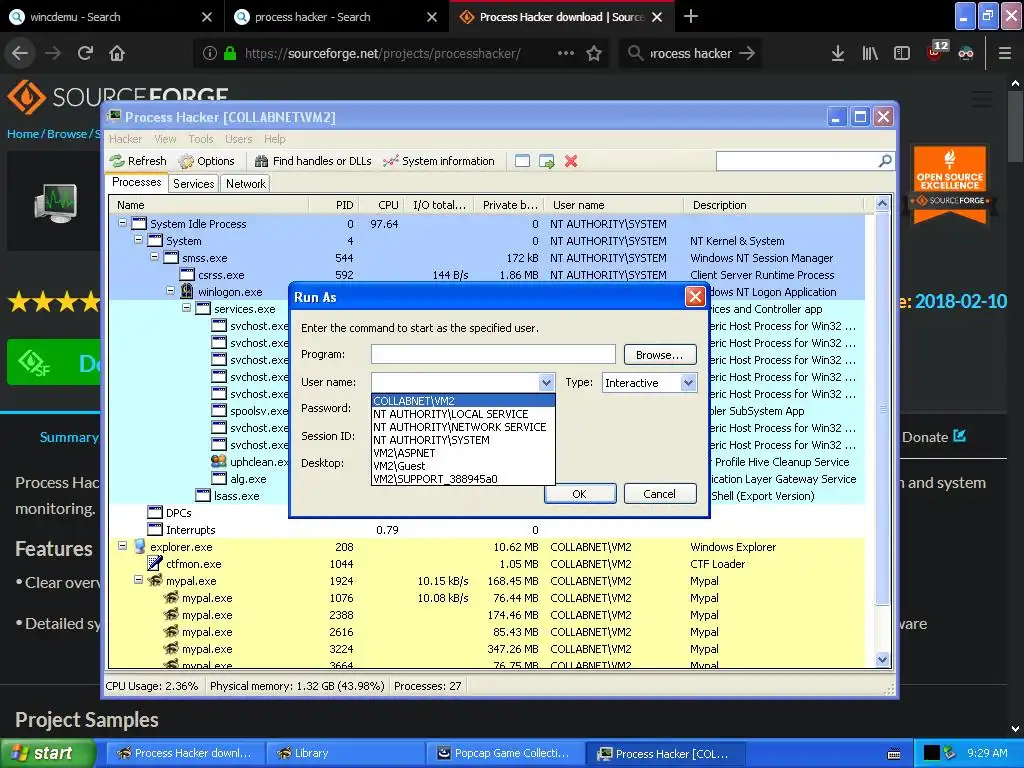Open the User name dropdown arrow
The height and width of the screenshot is (768, 1024).
546,383
